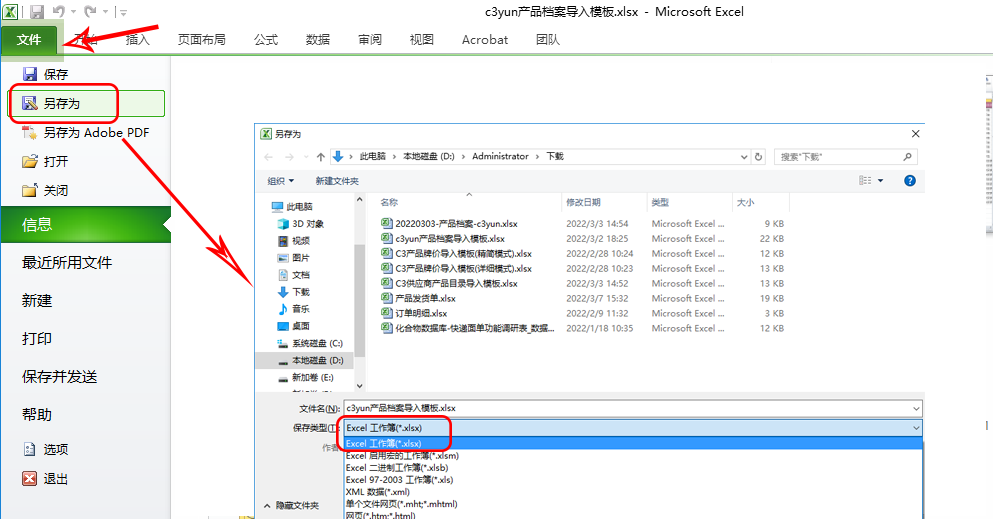The width and height of the screenshot is (993, 519).
Task: Click 关闭 in the file menu
Action: [x=46, y=191]
